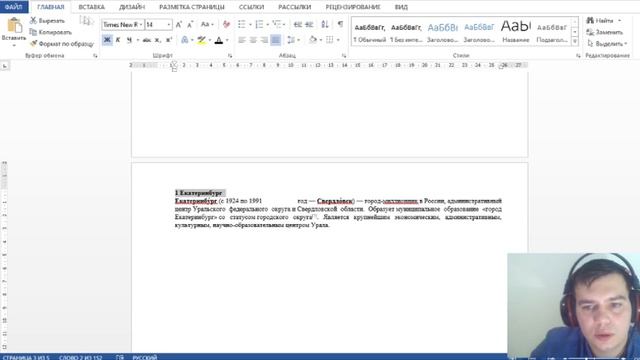Select the Без интервала style
The height and width of the screenshot is (360, 640).
[x=406, y=32]
